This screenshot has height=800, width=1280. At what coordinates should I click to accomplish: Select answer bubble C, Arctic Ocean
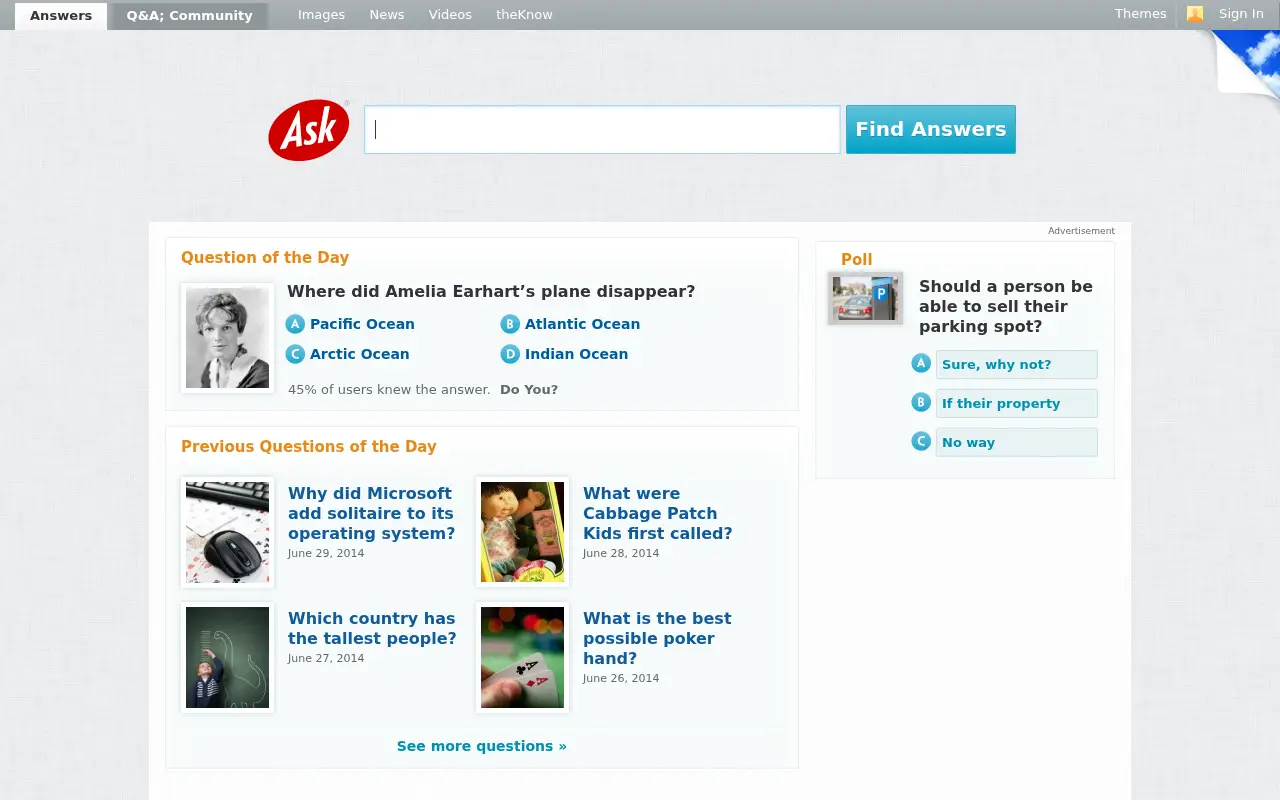coord(295,354)
